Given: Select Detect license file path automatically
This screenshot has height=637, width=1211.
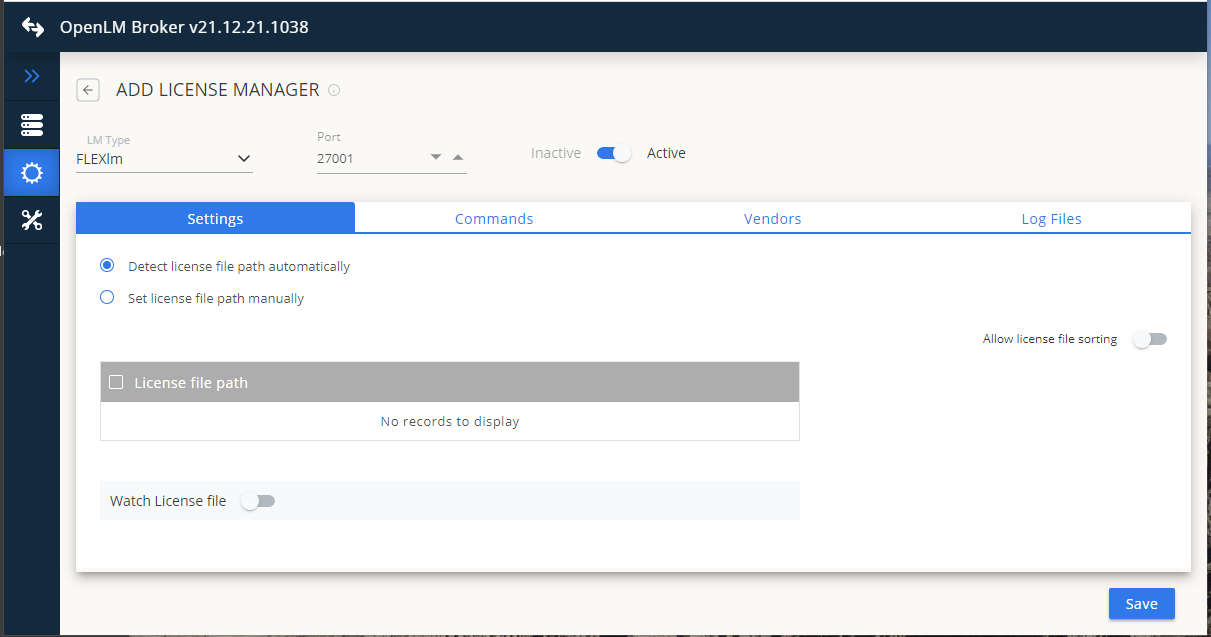Looking at the screenshot, I should click(x=107, y=266).
